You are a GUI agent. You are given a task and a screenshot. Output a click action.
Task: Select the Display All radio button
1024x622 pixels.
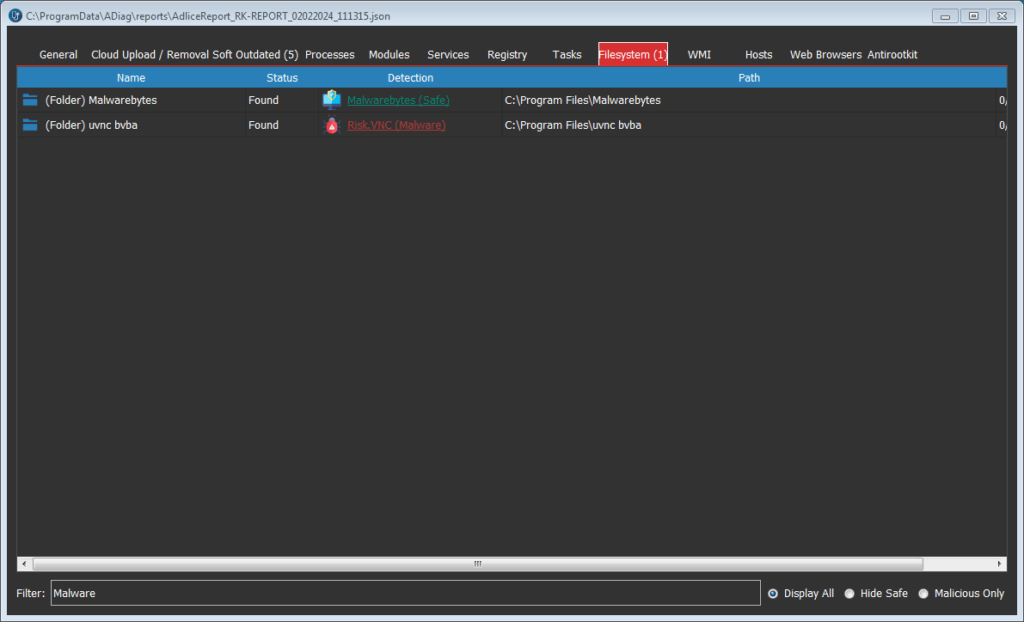tap(773, 594)
